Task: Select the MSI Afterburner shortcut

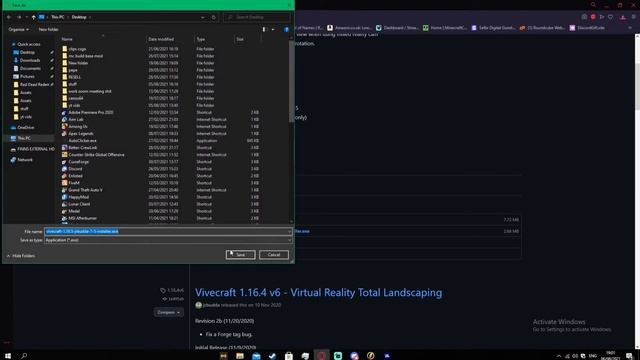Action: click(82, 218)
